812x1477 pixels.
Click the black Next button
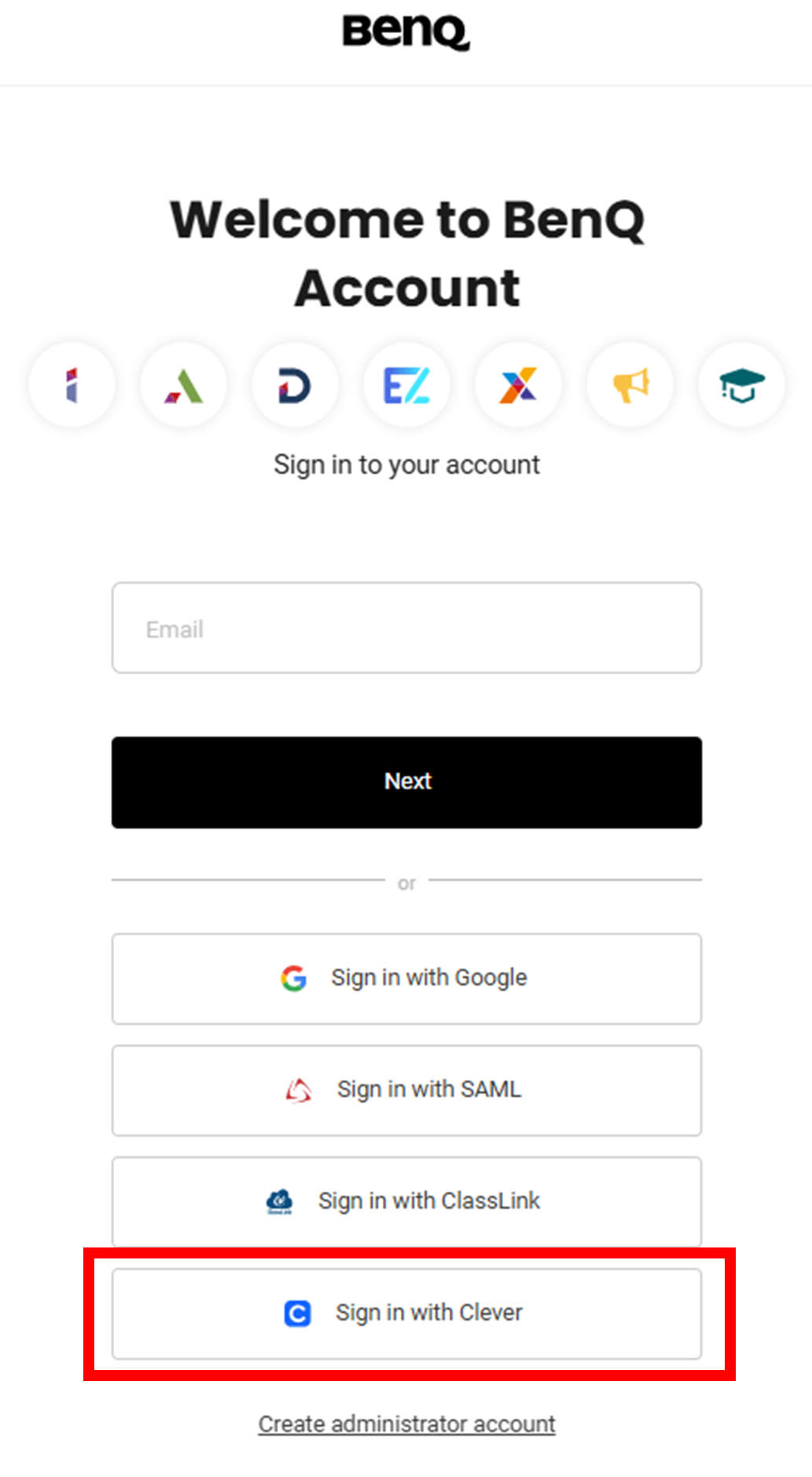tap(406, 782)
